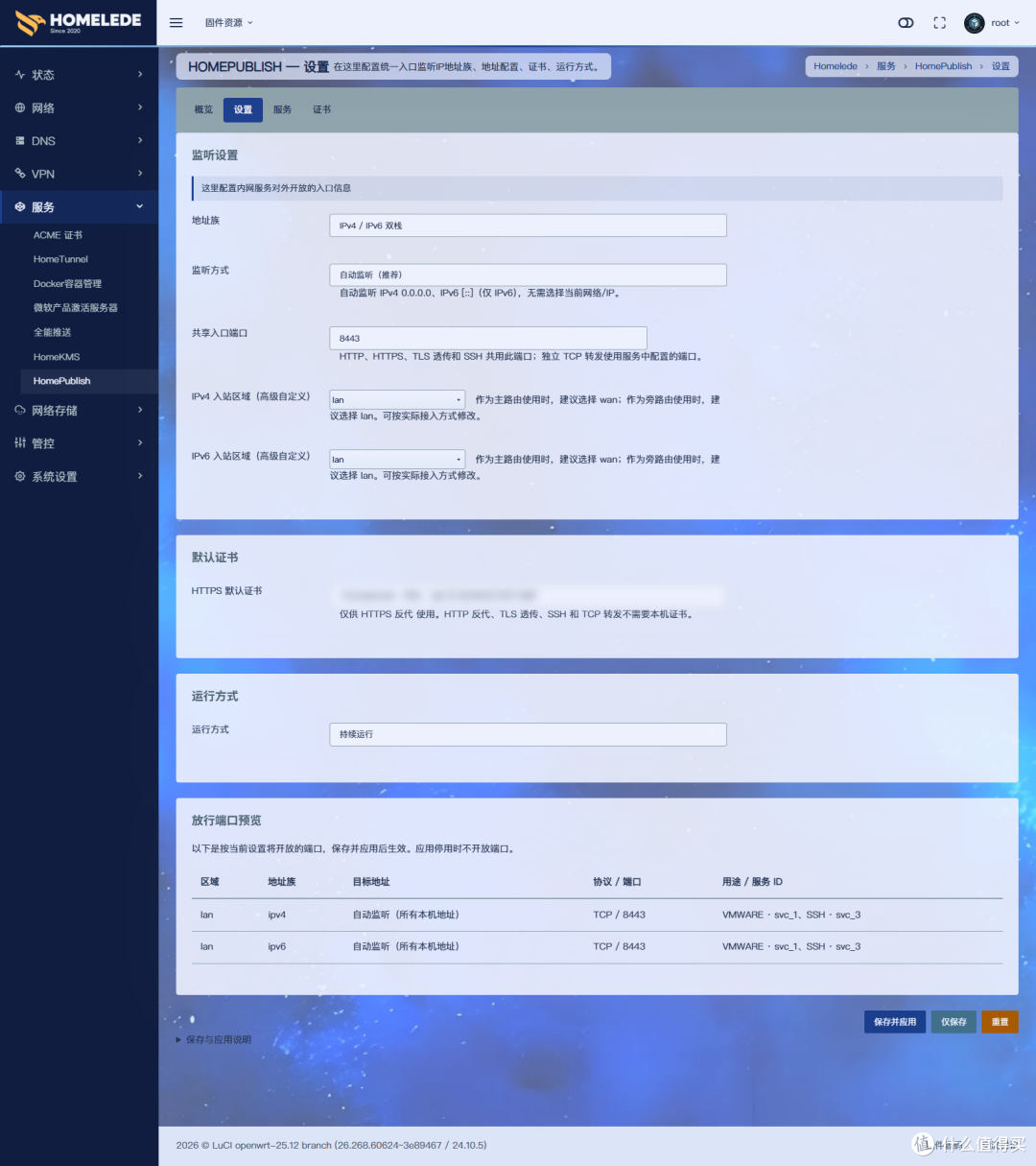This screenshot has width=1036, height=1166.
Task: Click the 共享入口端口 8443 input field
Action: click(x=488, y=338)
